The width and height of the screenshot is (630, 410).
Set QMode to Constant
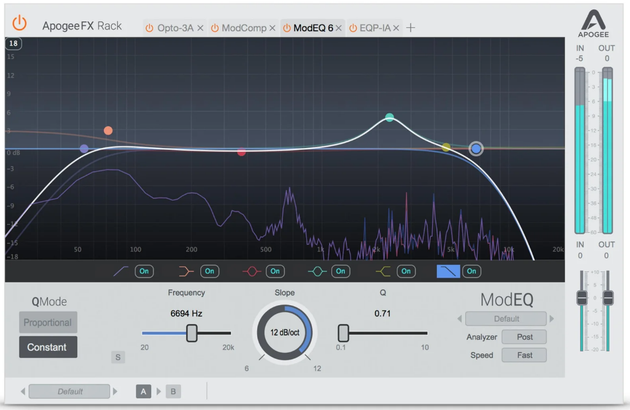click(48, 347)
